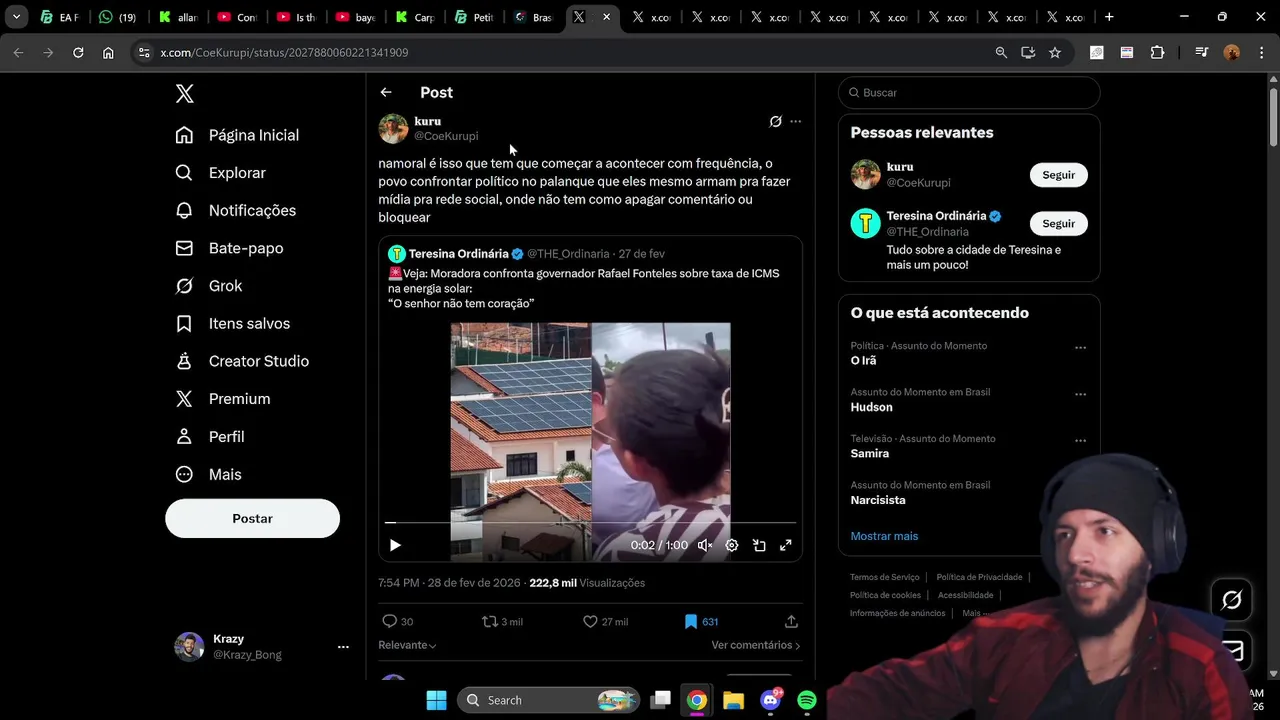Open Política de Privacidade link
Image resolution: width=1280 pixels, height=720 pixels.
(x=979, y=577)
